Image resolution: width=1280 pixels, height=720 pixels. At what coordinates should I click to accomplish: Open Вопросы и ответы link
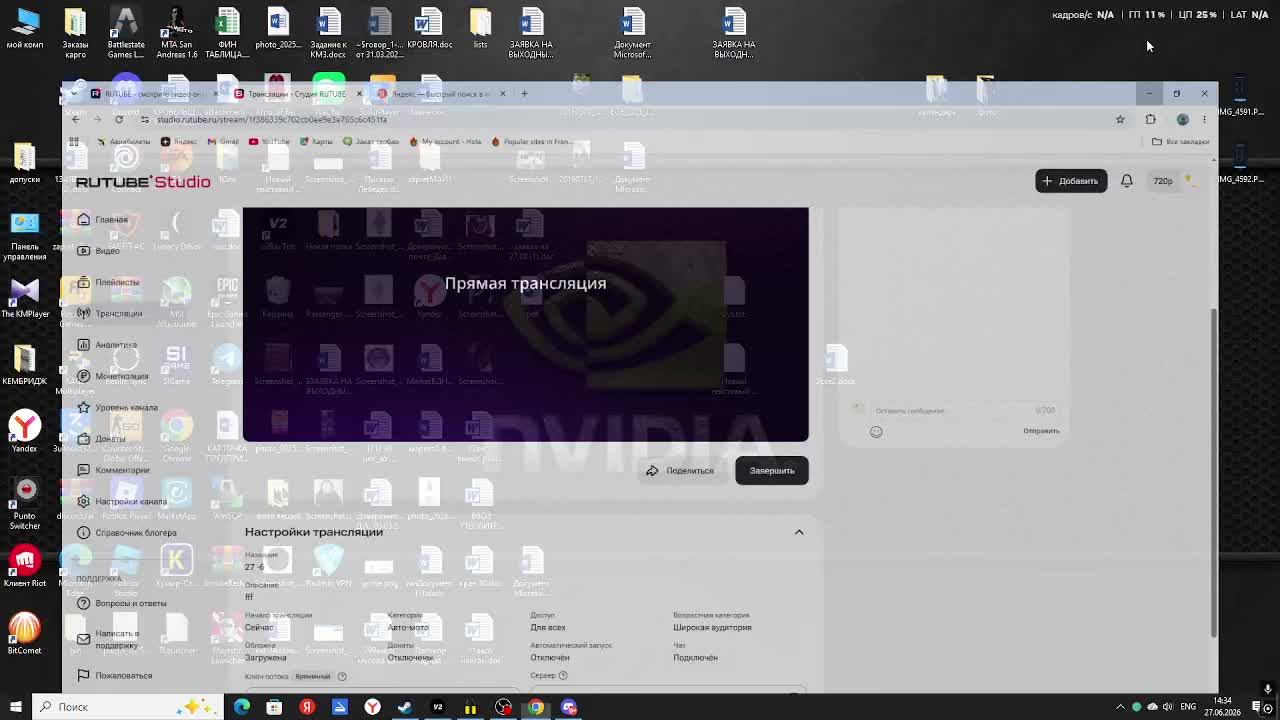(130, 603)
